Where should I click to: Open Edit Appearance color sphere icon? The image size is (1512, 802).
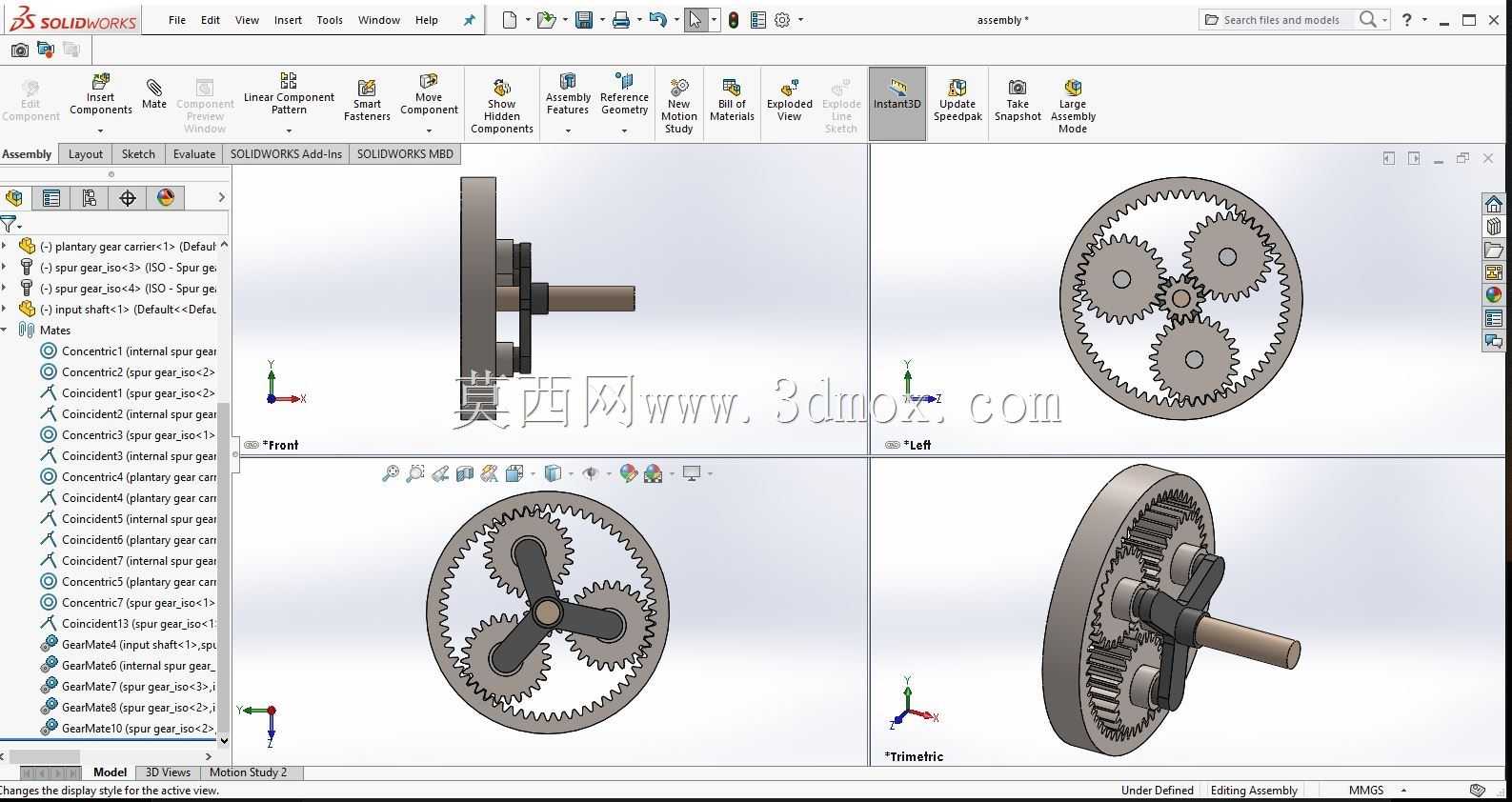point(628,473)
